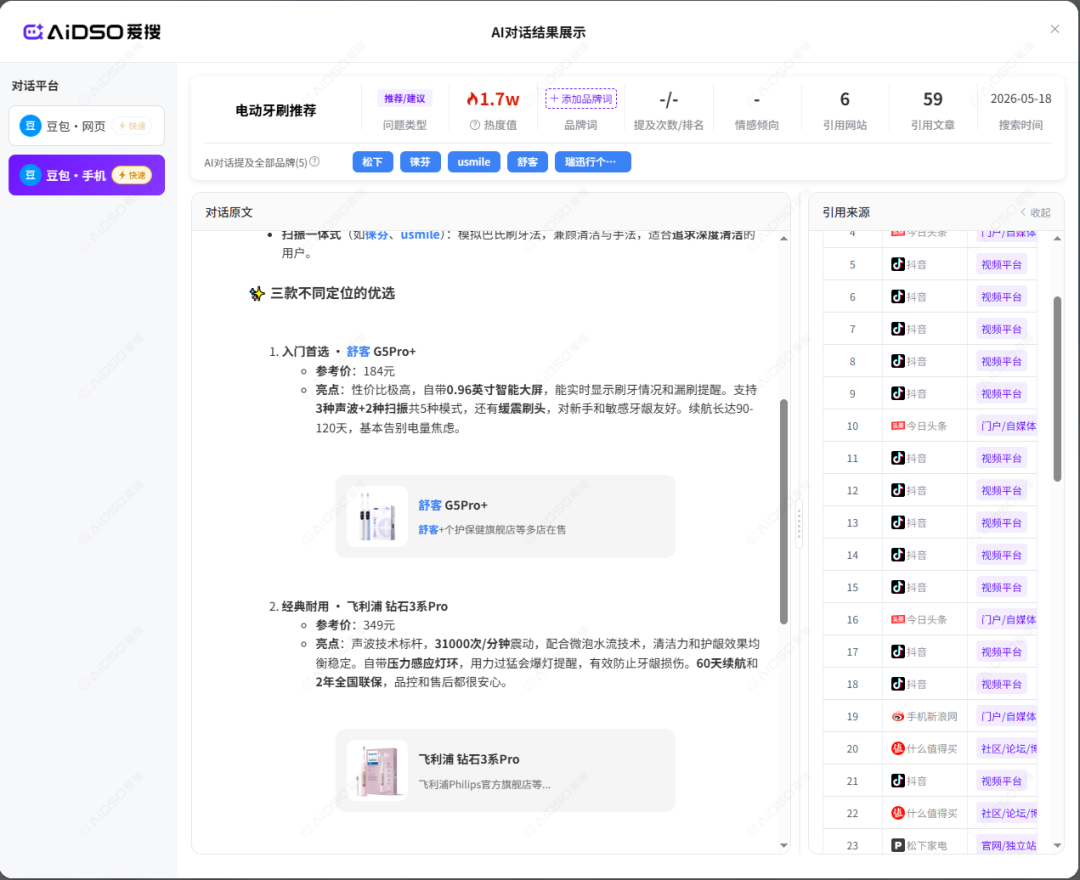1080x880 pixels.
Task: Click 什么值得买 icon in row 20
Action: tap(897, 748)
